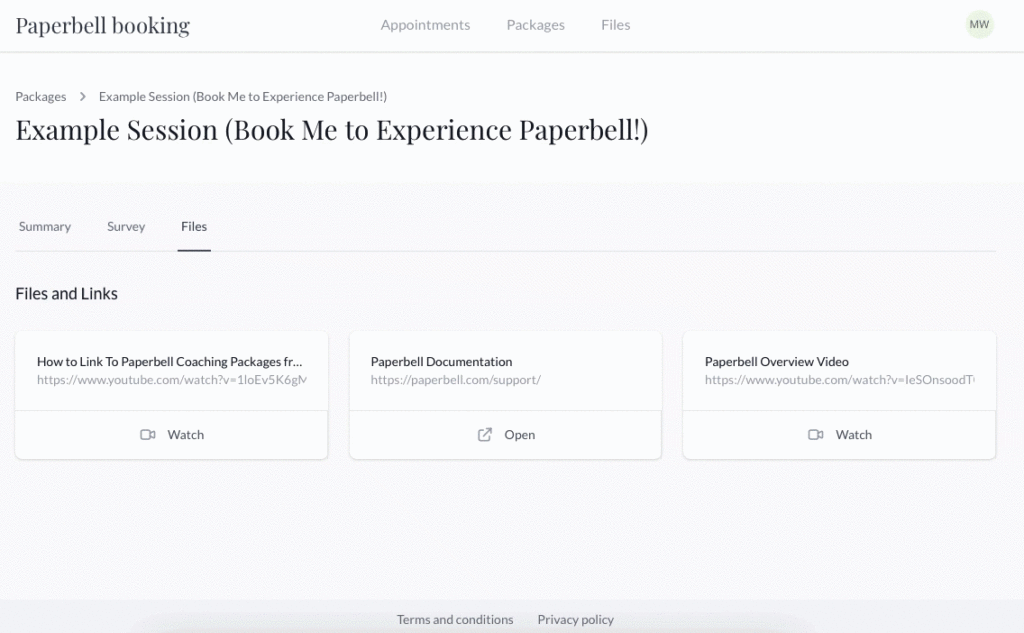The height and width of the screenshot is (633, 1024).
Task: Go back to Packages via breadcrumb
Action: pos(41,97)
